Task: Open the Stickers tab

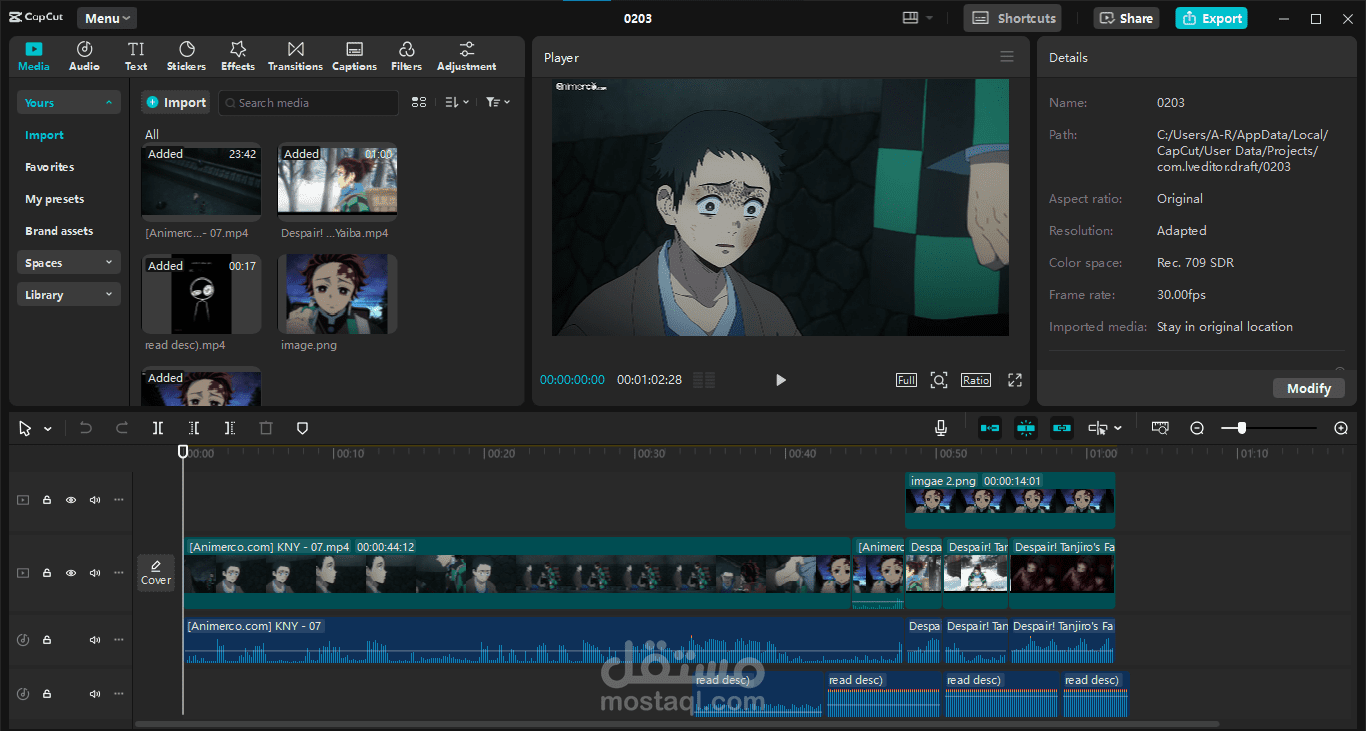Action: (x=186, y=56)
